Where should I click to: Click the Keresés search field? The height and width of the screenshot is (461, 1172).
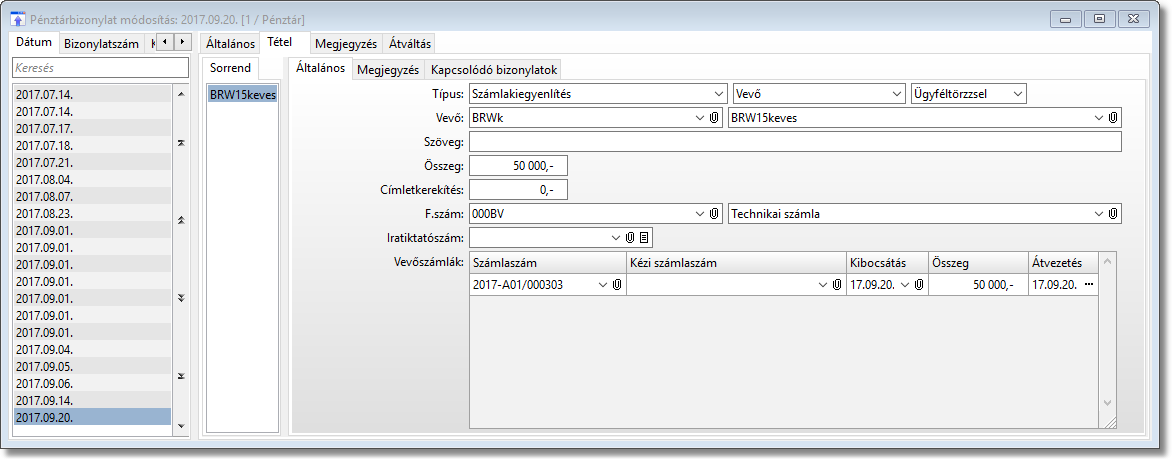(101, 67)
